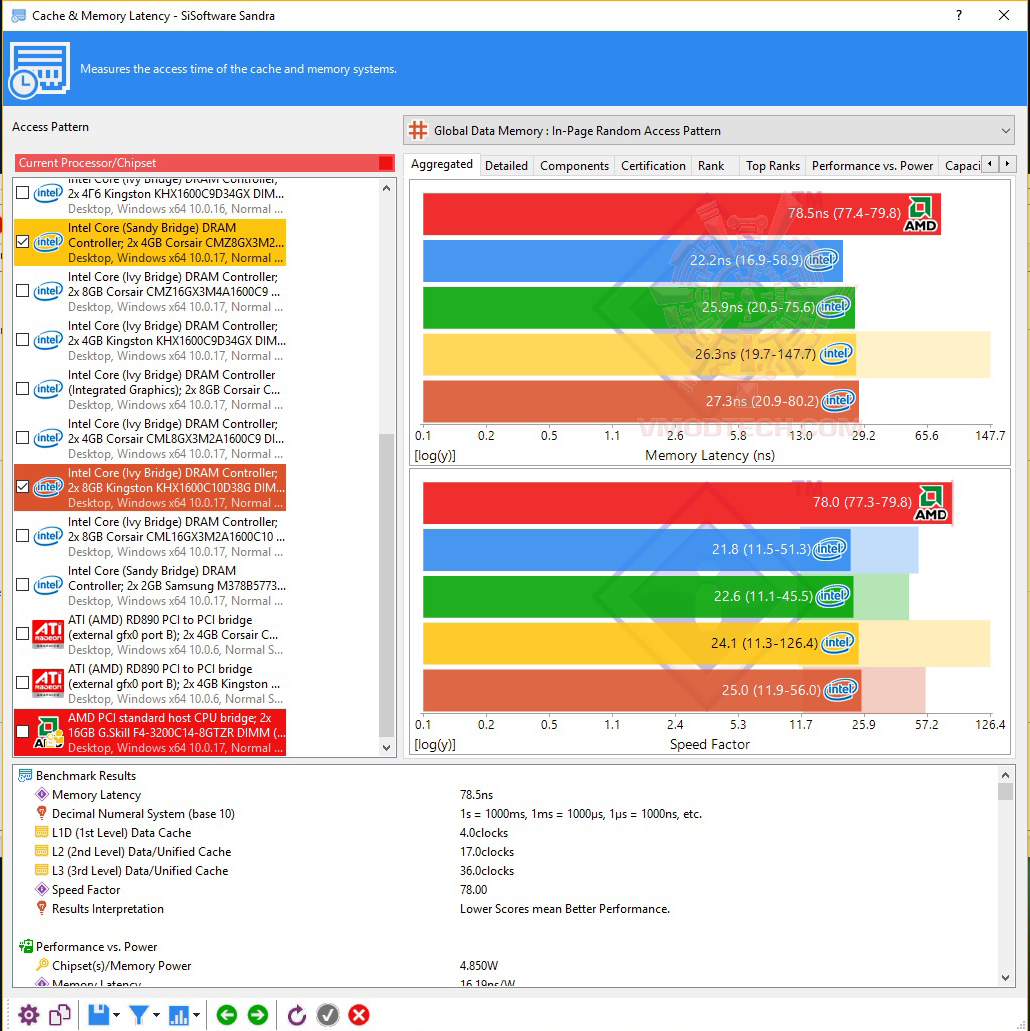Click the Benchmark Results section icon

point(25,776)
